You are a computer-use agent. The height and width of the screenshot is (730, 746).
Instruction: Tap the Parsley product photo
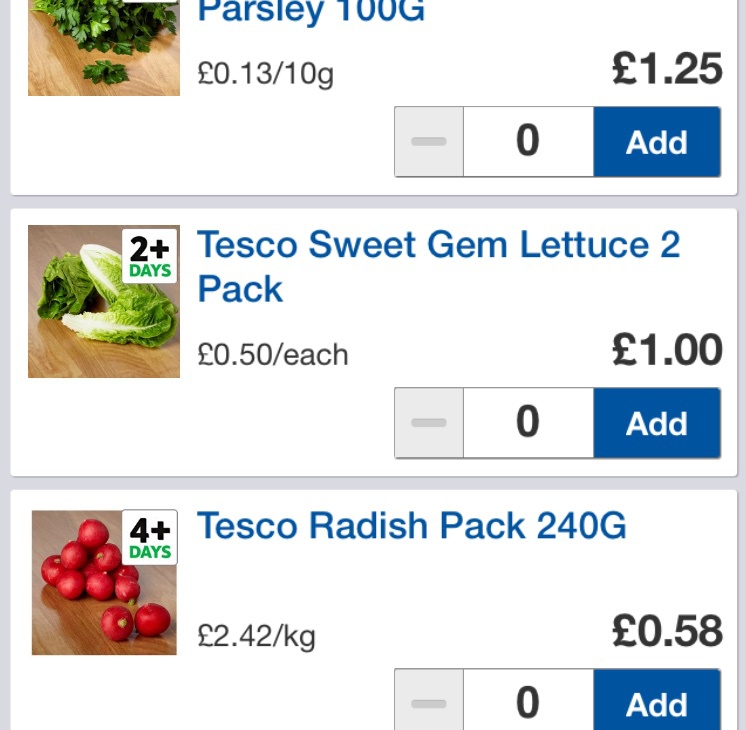(103, 47)
